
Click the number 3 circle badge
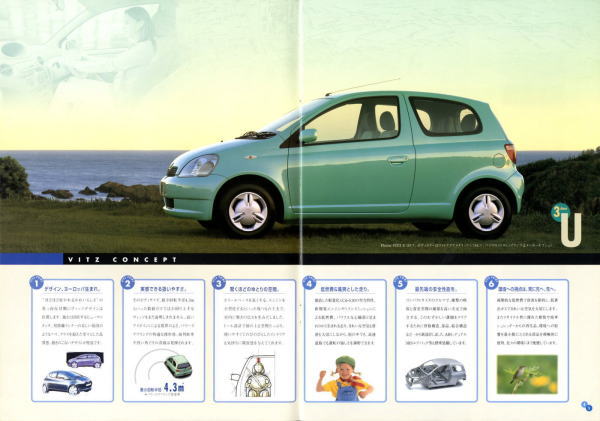[219, 283]
